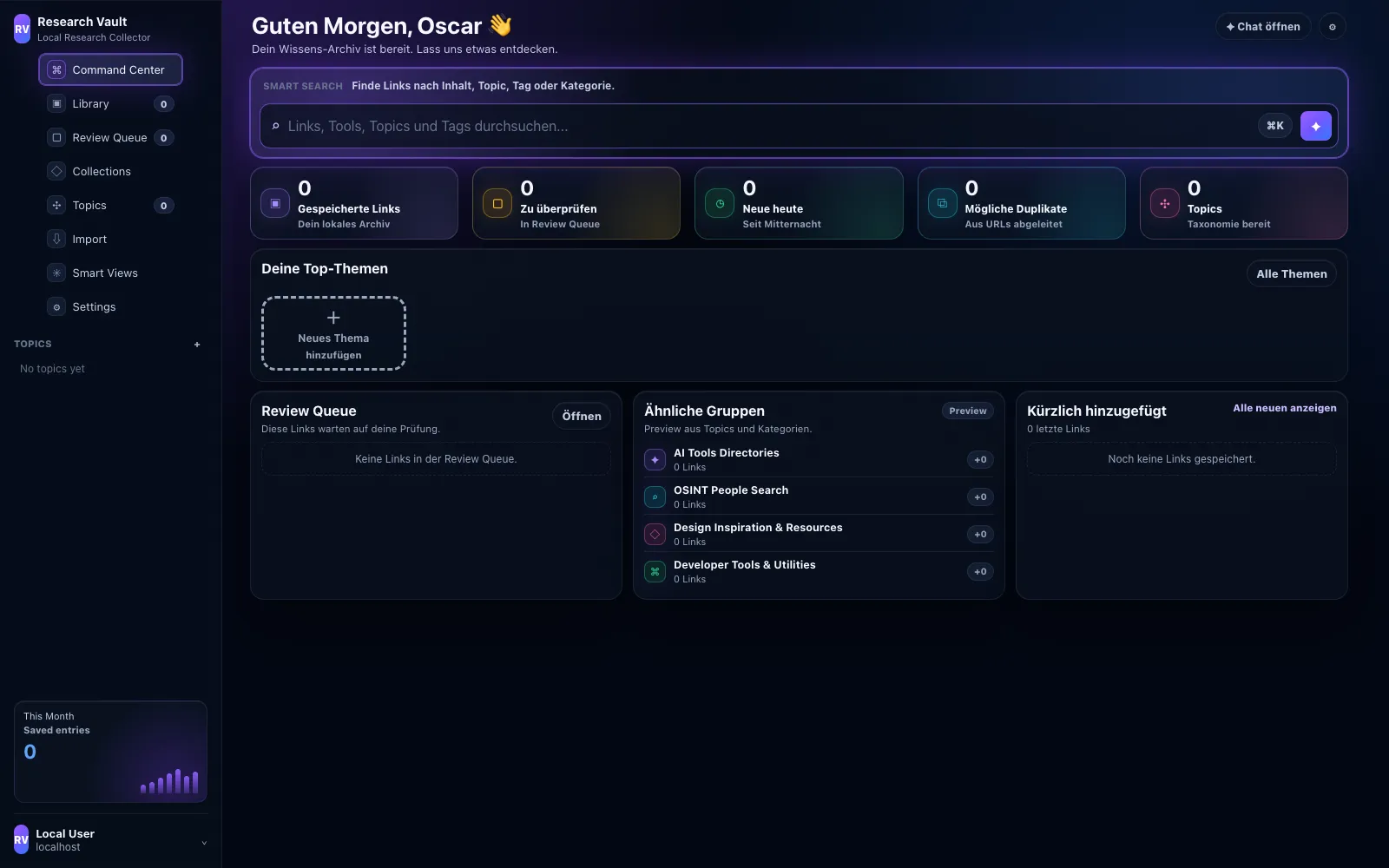
Task: Open the Command Center menu item
Action: pyautogui.click(x=110, y=69)
